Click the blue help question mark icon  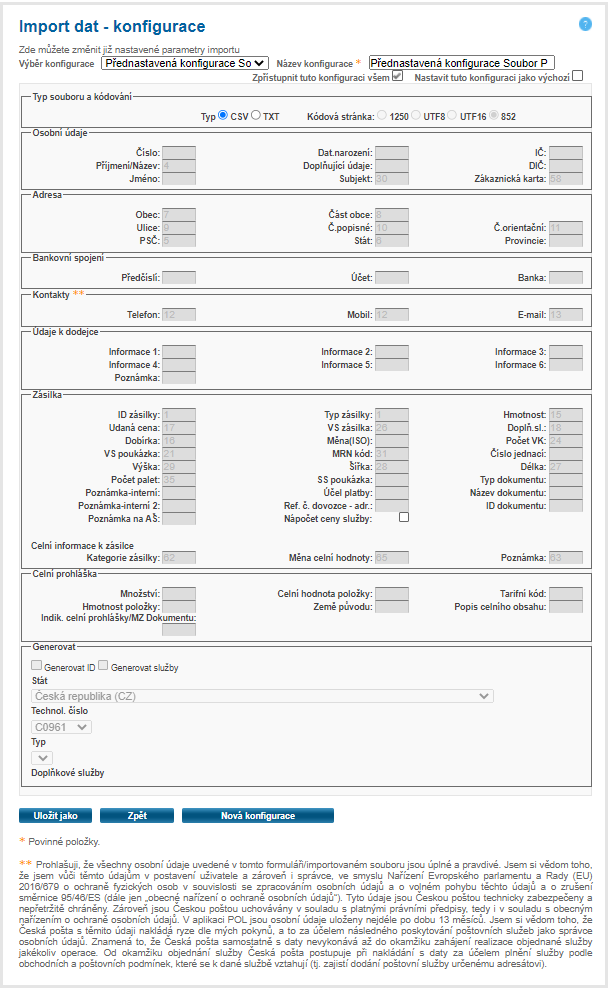click(585, 24)
